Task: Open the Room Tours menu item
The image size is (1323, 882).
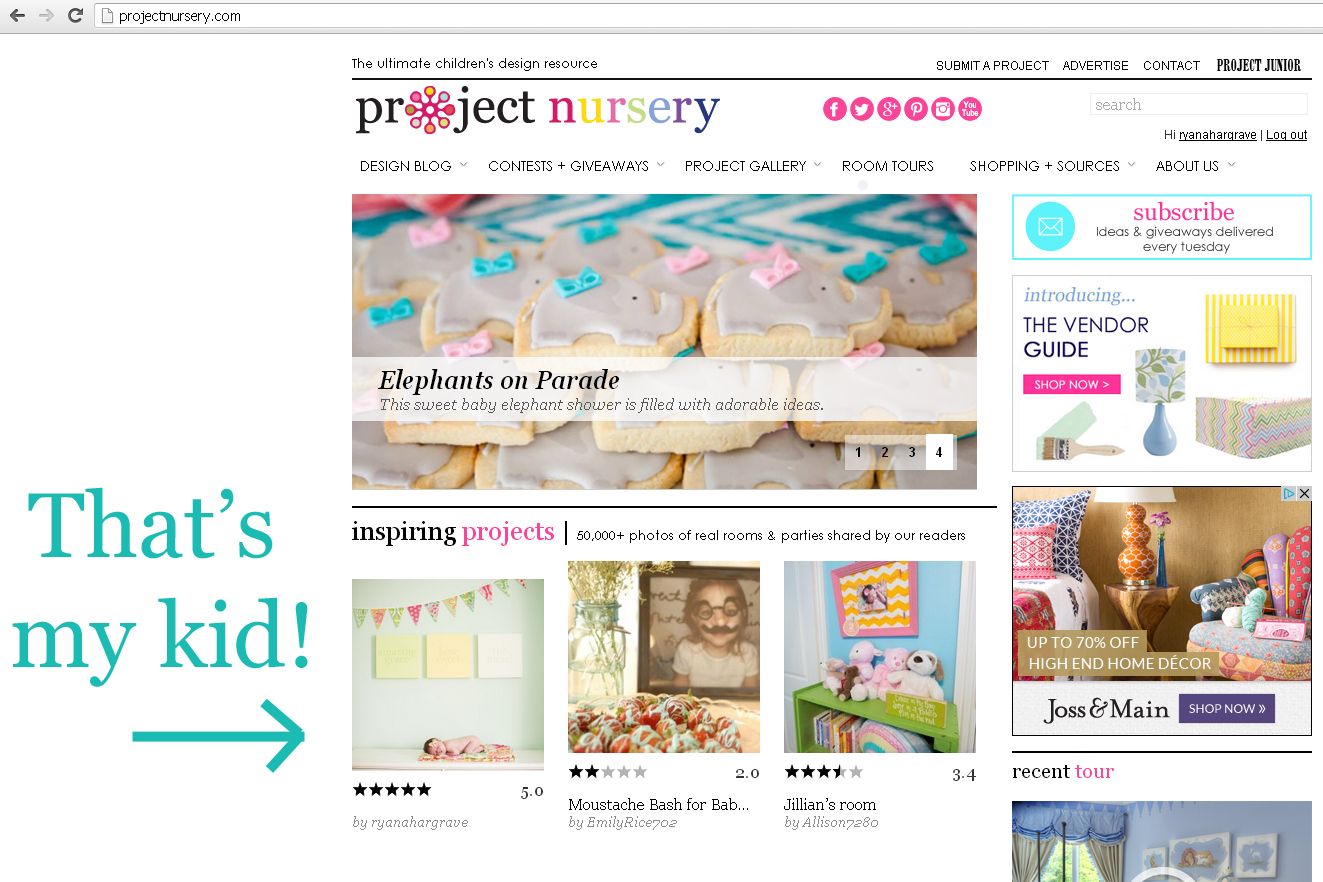Action: pyautogui.click(x=888, y=166)
